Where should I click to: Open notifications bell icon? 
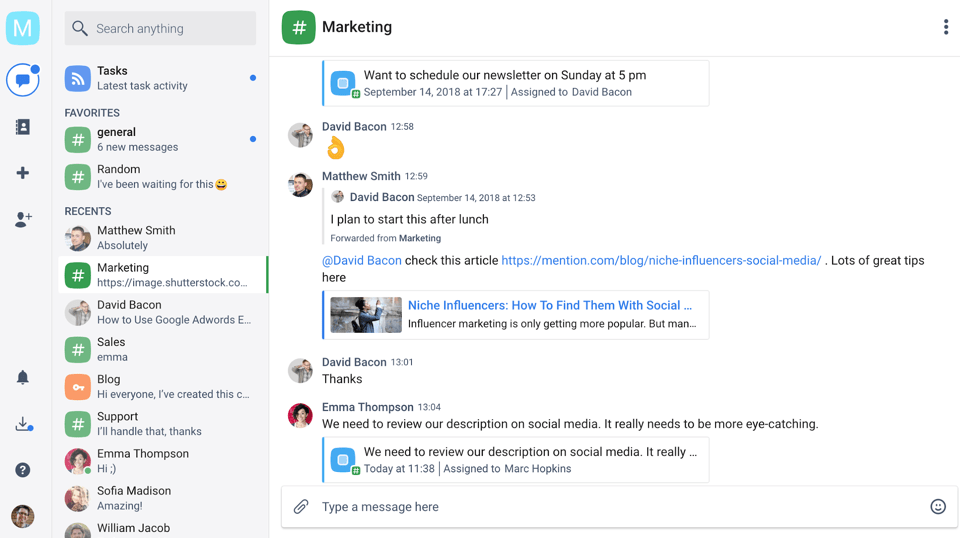[22, 377]
